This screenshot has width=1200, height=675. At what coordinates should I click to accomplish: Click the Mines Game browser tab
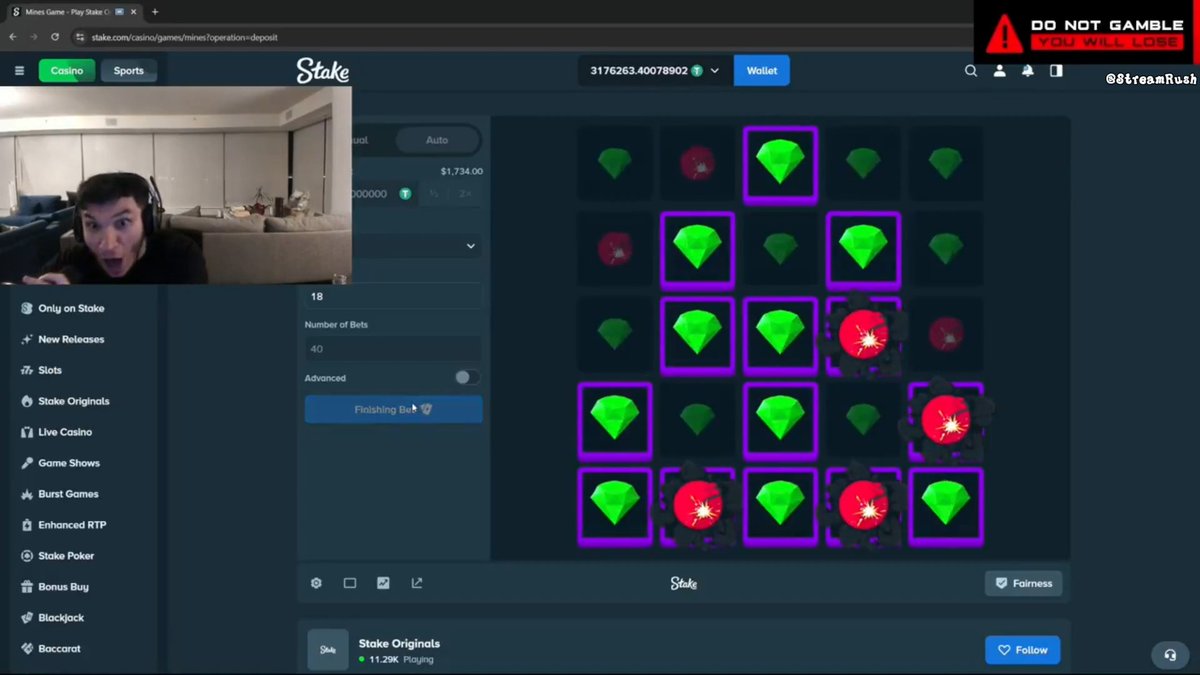73,12
